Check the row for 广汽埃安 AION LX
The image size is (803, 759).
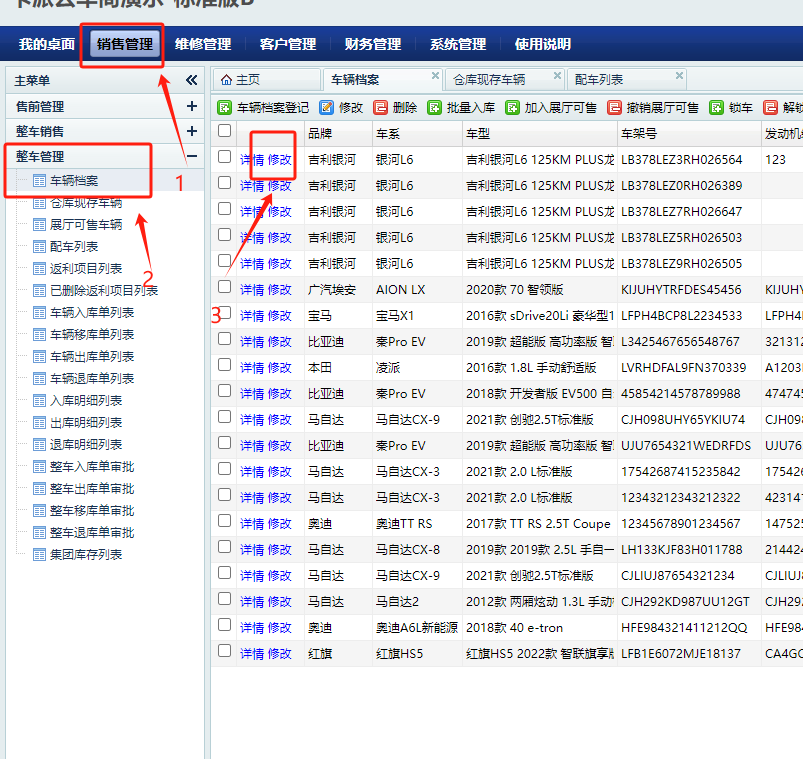coord(225,287)
